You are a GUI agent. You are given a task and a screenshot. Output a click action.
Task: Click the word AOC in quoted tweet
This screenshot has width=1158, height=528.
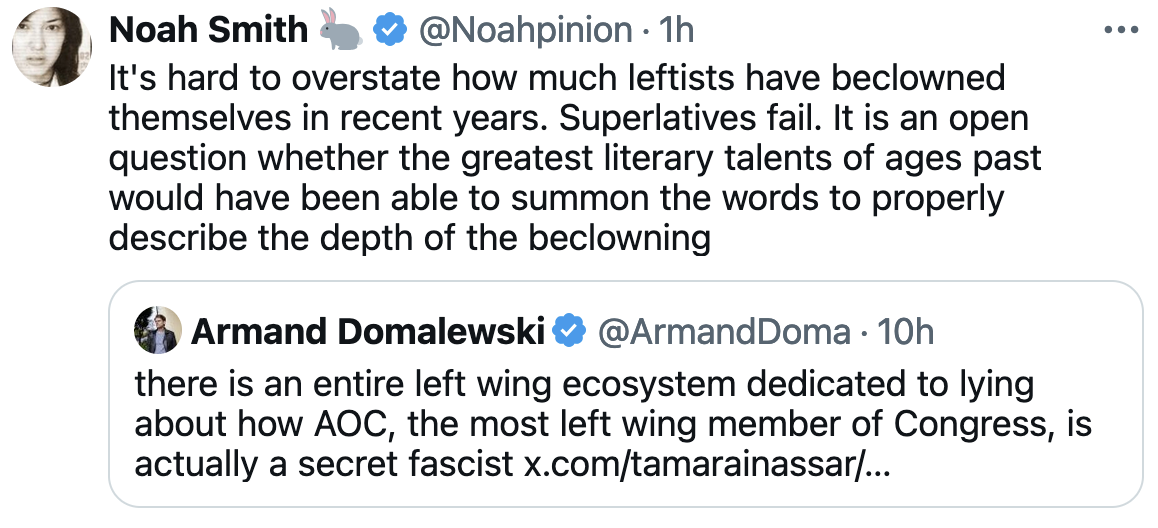point(334,424)
